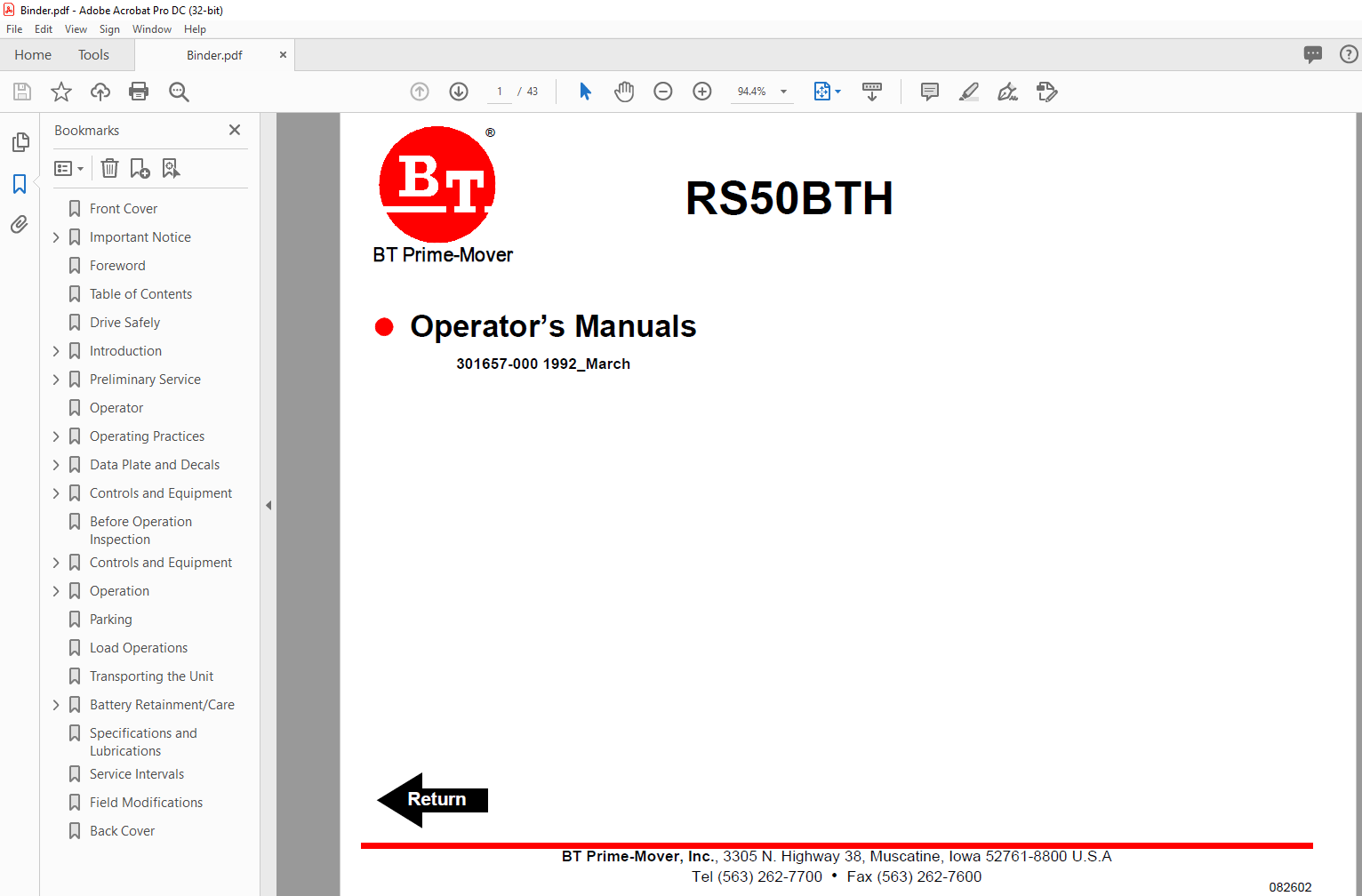1362x896 pixels.
Task: Jump to Parking bookmark
Action: (x=110, y=620)
